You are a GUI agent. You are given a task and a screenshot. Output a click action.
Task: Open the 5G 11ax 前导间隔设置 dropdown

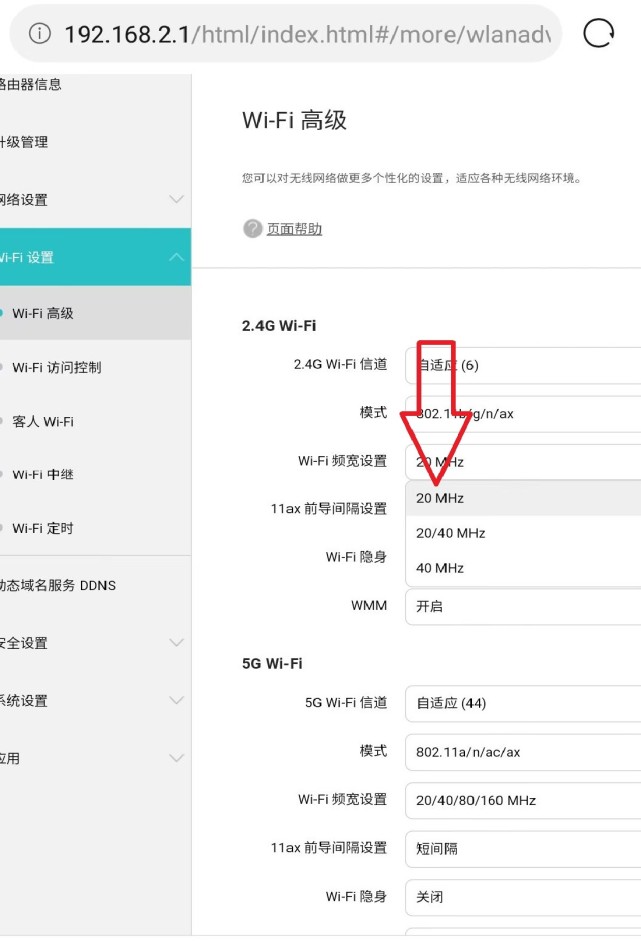click(520, 849)
